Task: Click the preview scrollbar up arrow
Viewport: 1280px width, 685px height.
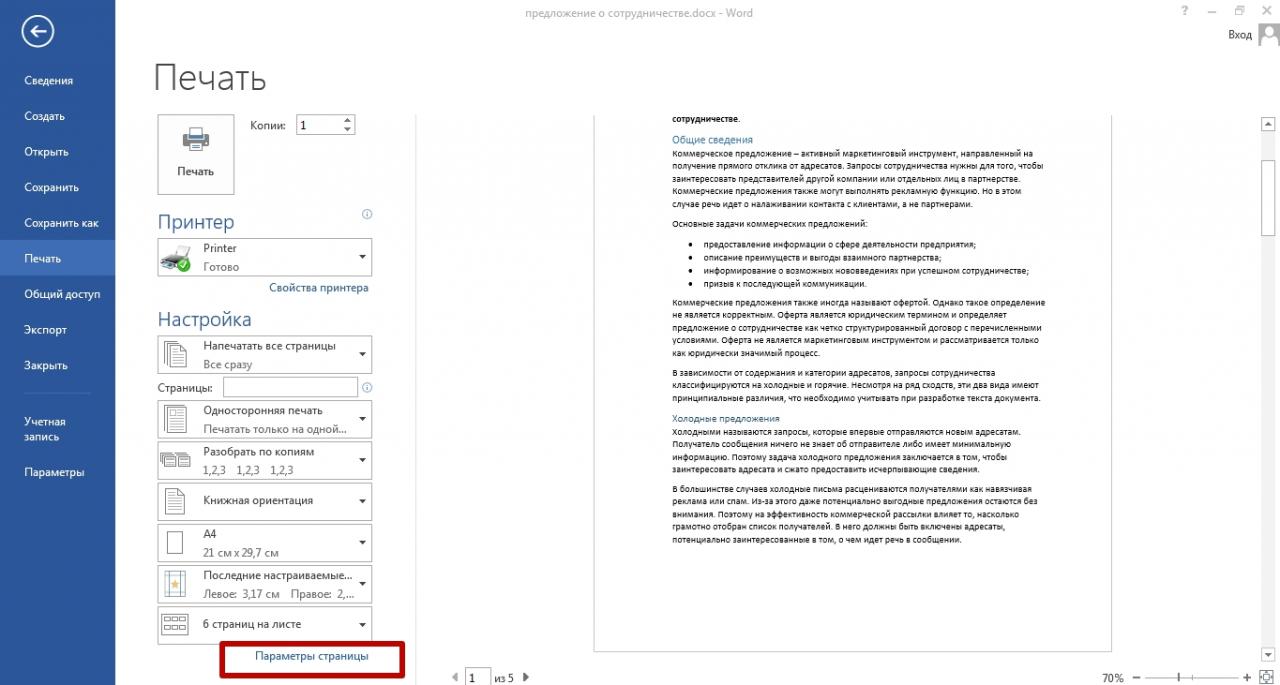Action: point(1268,124)
